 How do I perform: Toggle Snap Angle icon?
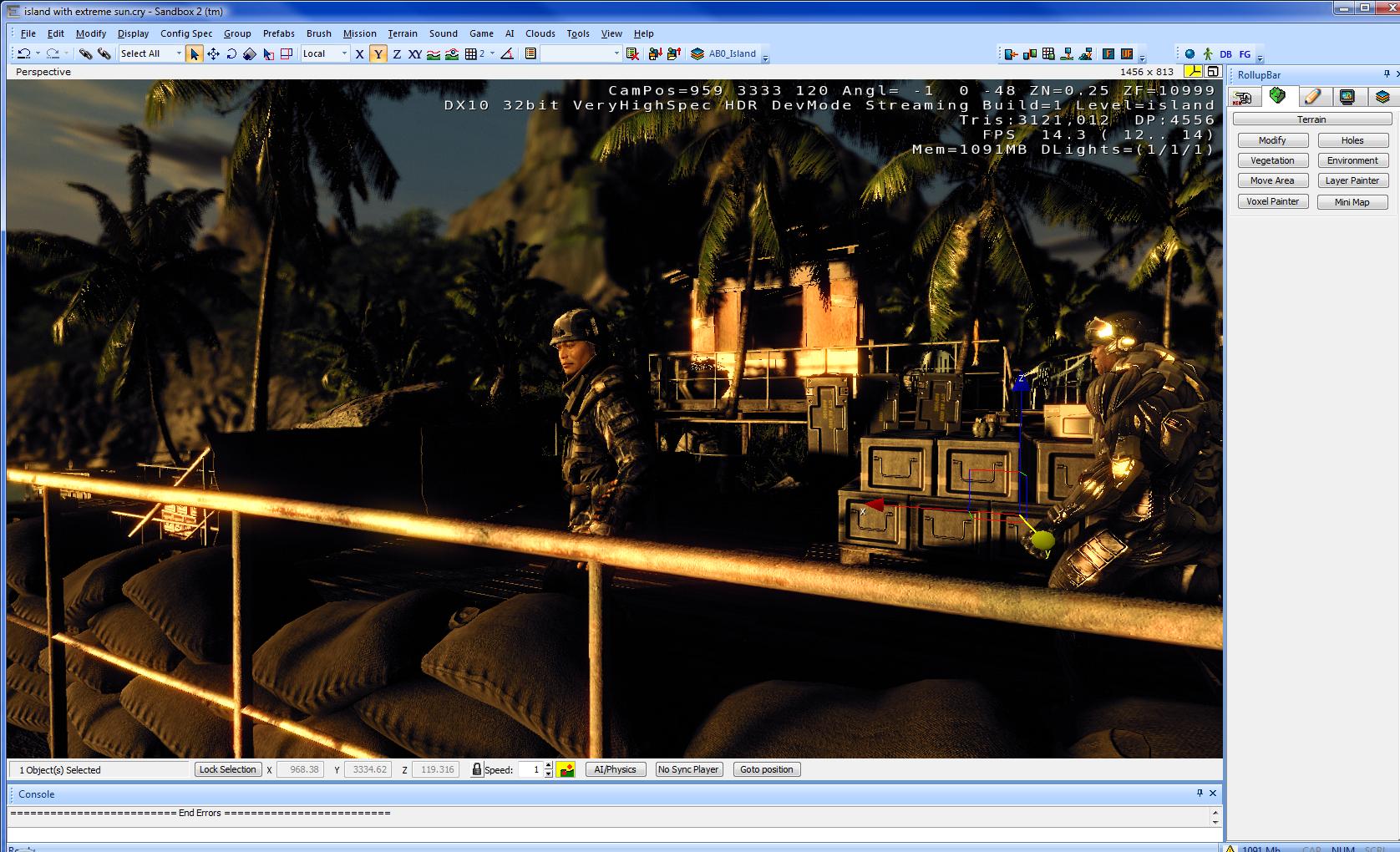(x=507, y=53)
